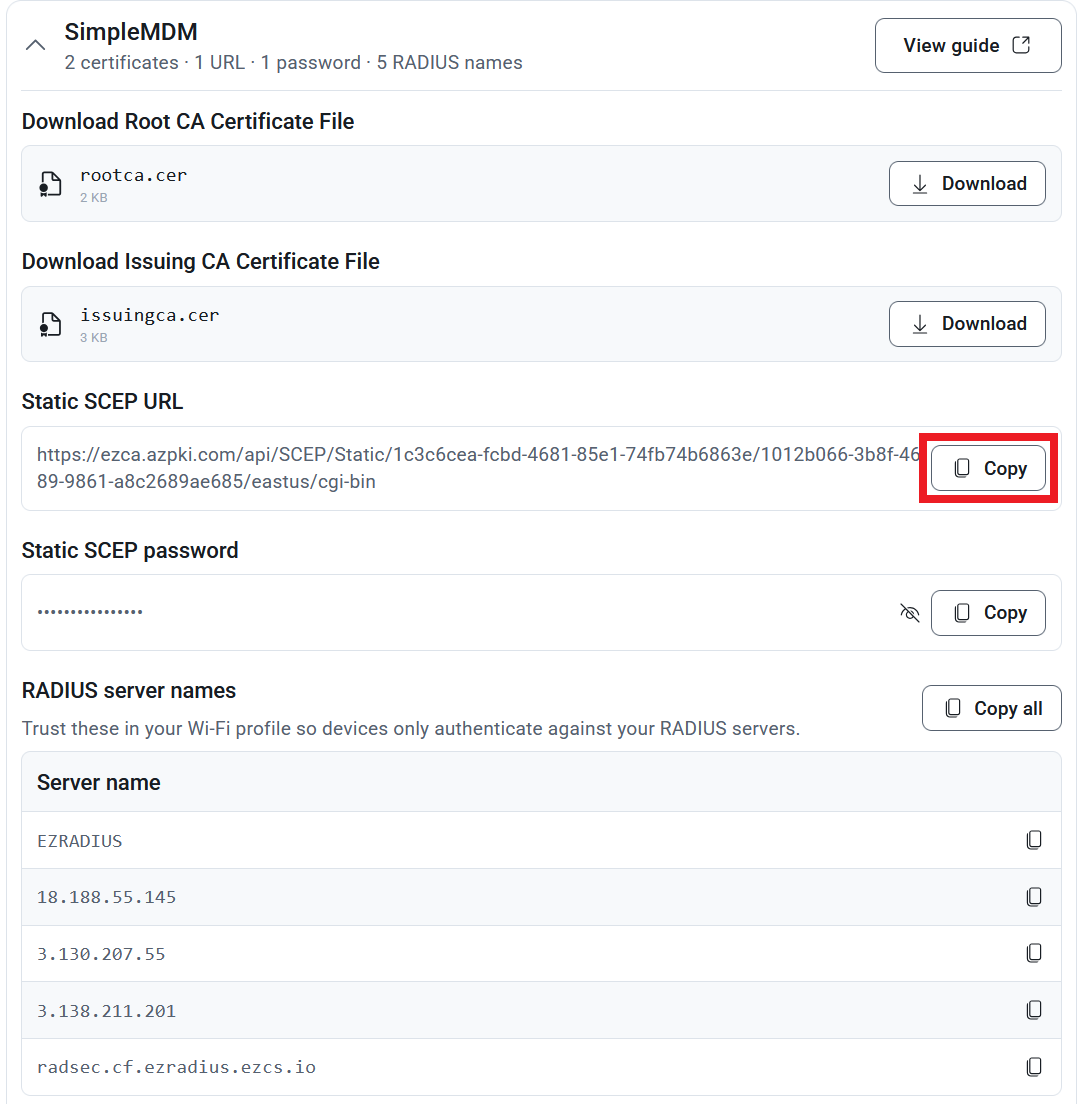Download the rootca.cer certificate file
Viewport: 1079px width, 1104px height.
pyautogui.click(x=967, y=184)
